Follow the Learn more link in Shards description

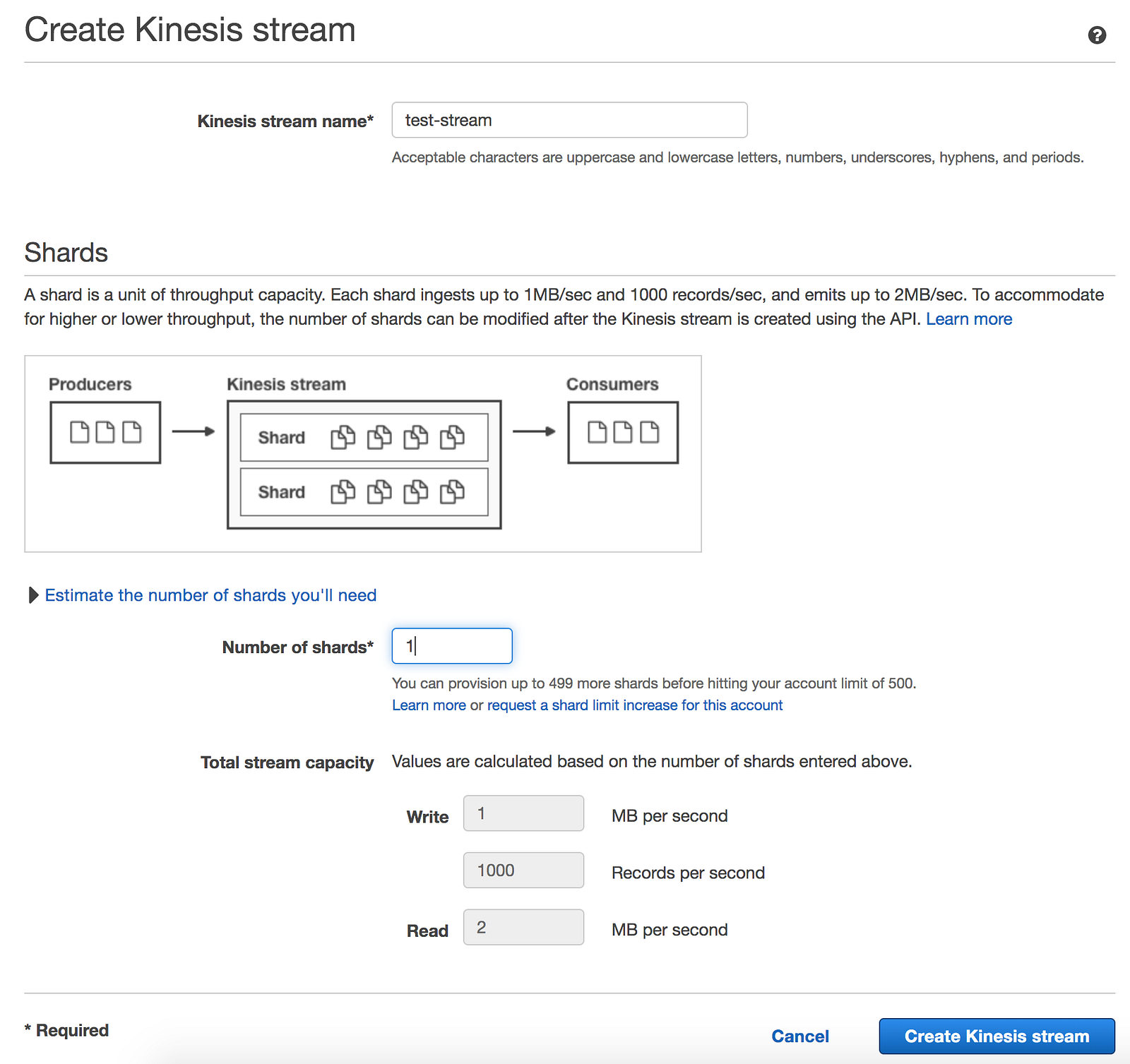[969, 319]
